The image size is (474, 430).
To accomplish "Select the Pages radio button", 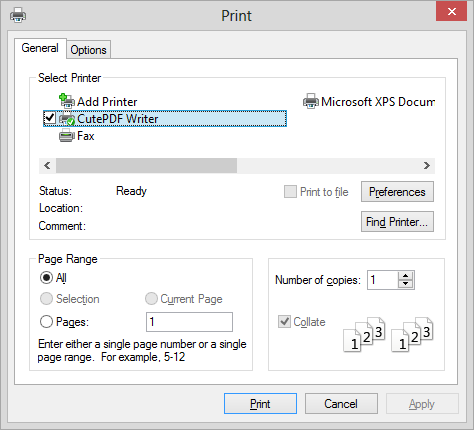I will point(46,322).
